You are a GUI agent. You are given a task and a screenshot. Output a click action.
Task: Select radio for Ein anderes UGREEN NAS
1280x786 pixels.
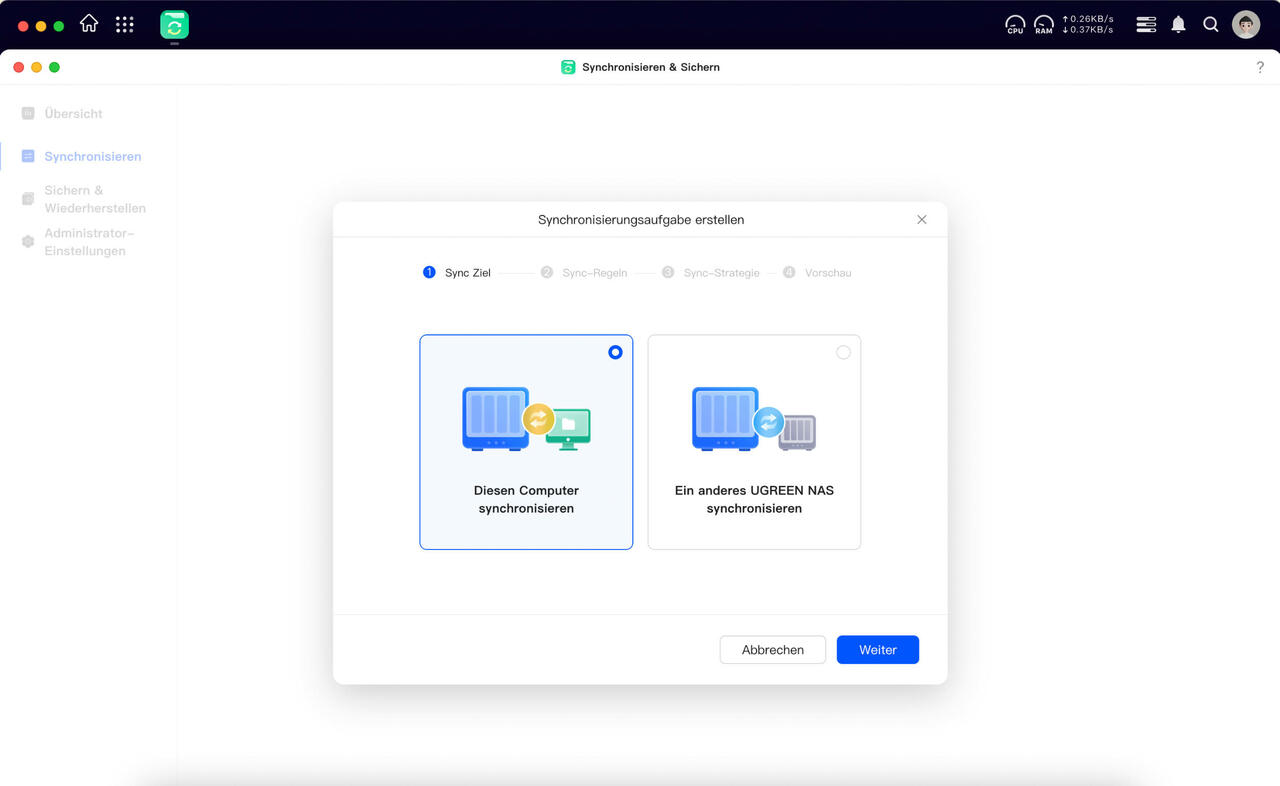tap(843, 352)
